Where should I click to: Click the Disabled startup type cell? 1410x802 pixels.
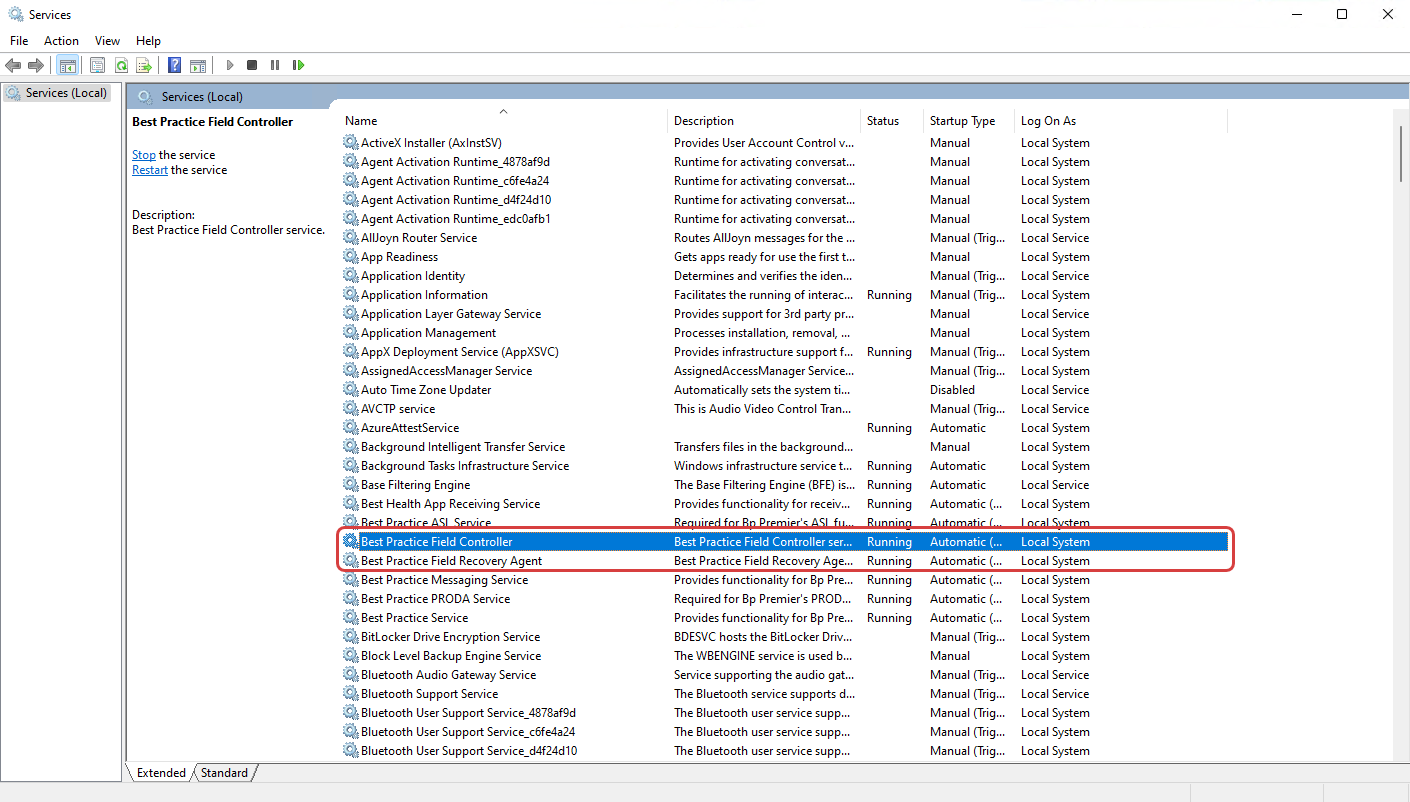[952, 390]
